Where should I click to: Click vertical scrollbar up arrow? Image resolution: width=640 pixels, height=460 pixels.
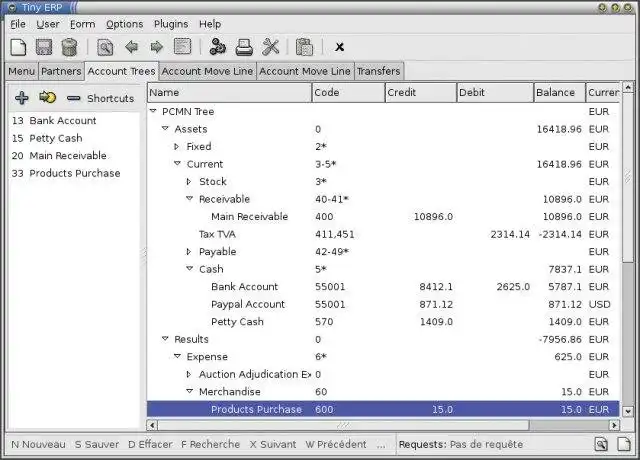pos(628,87)
